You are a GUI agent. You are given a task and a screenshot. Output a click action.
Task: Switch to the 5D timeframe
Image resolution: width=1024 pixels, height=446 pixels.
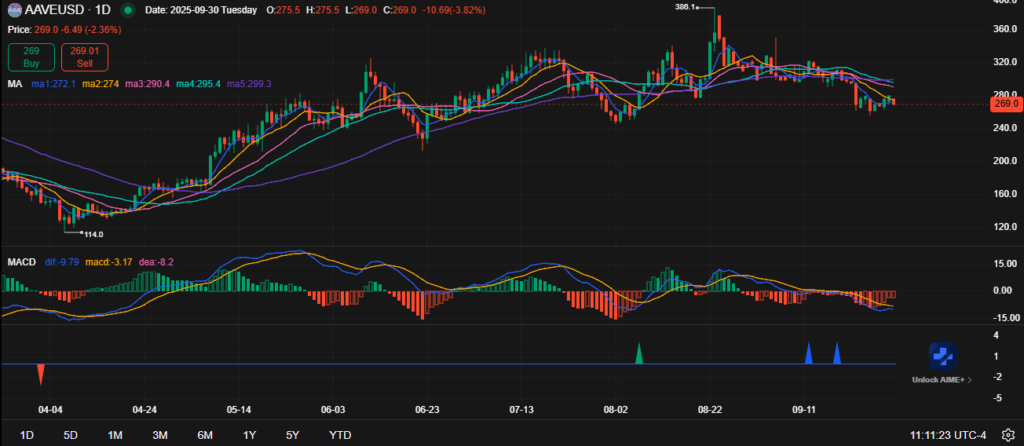tap(70, 435)
